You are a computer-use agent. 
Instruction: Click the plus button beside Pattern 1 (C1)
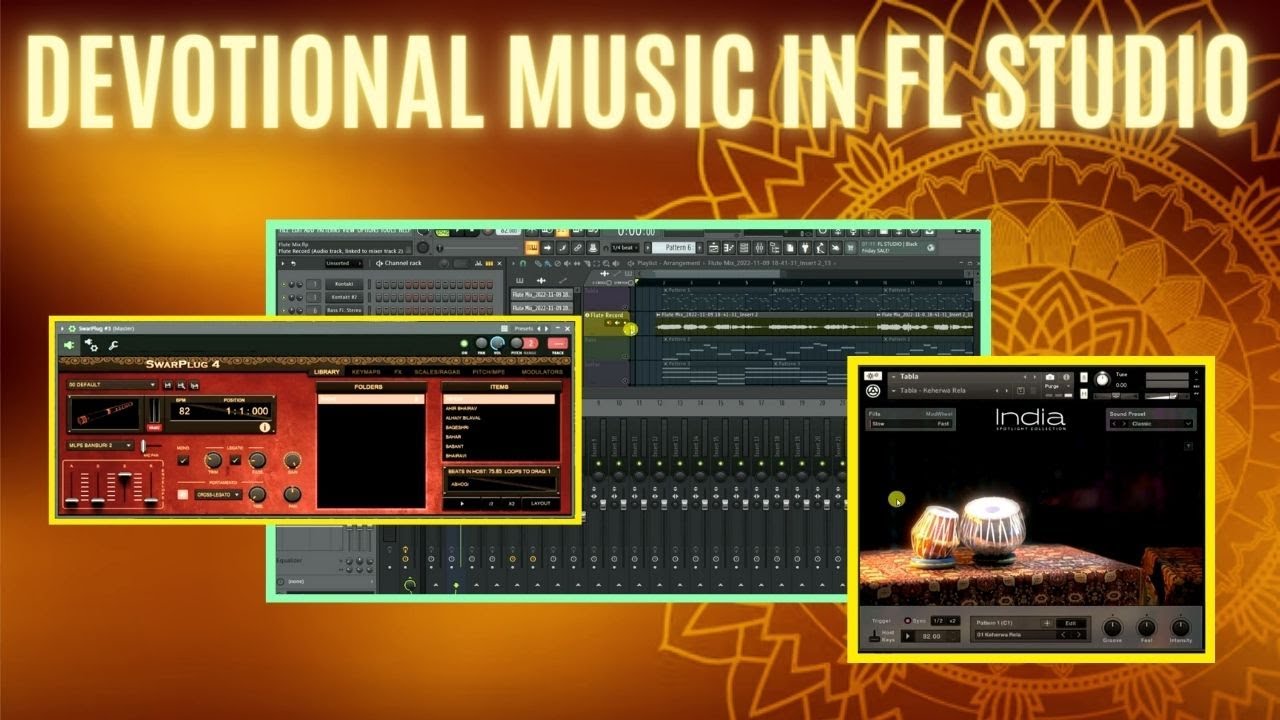[1047, 623]
